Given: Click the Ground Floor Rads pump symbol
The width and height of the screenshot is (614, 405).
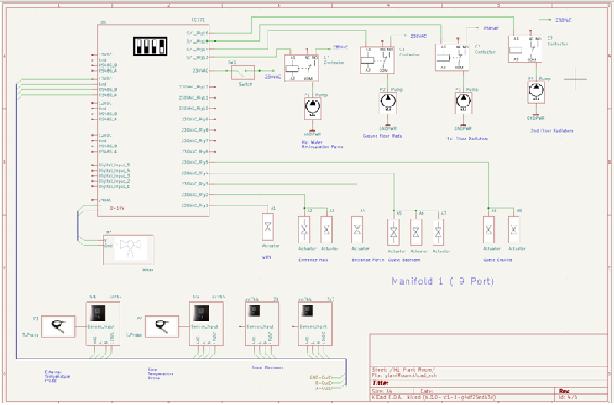Looking at the screenshot, I should (x=388, y=103).
